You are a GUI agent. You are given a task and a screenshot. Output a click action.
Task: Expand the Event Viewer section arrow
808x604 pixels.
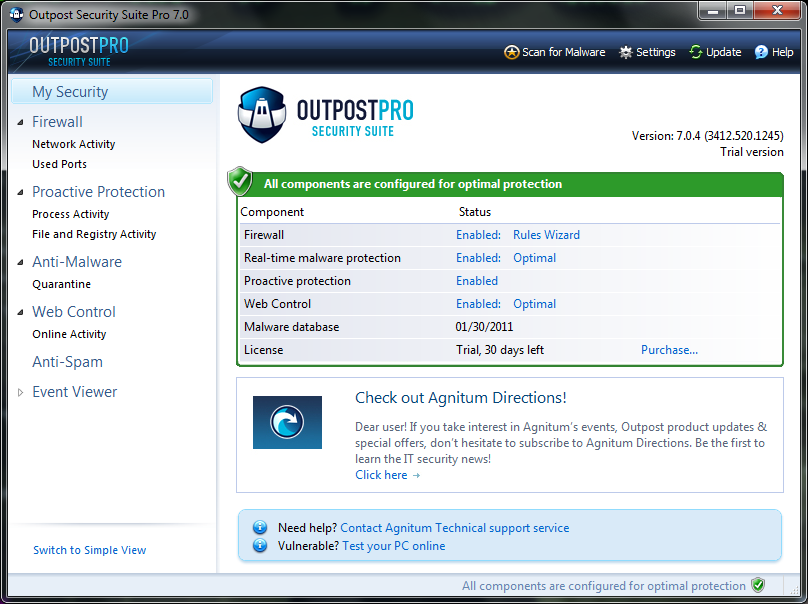click(21, 393)
